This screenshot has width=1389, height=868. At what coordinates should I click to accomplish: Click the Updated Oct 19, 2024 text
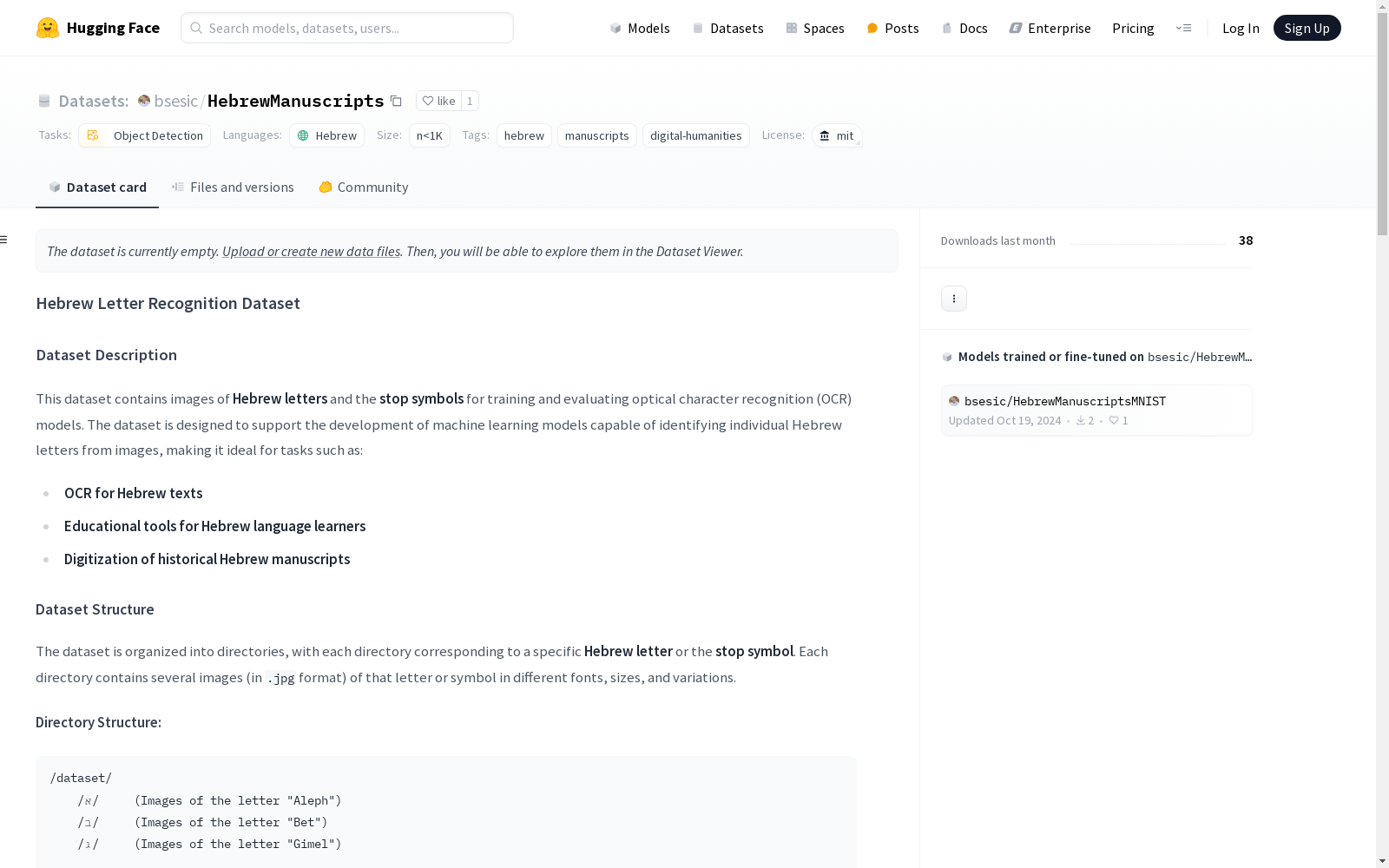point(1004,420)
